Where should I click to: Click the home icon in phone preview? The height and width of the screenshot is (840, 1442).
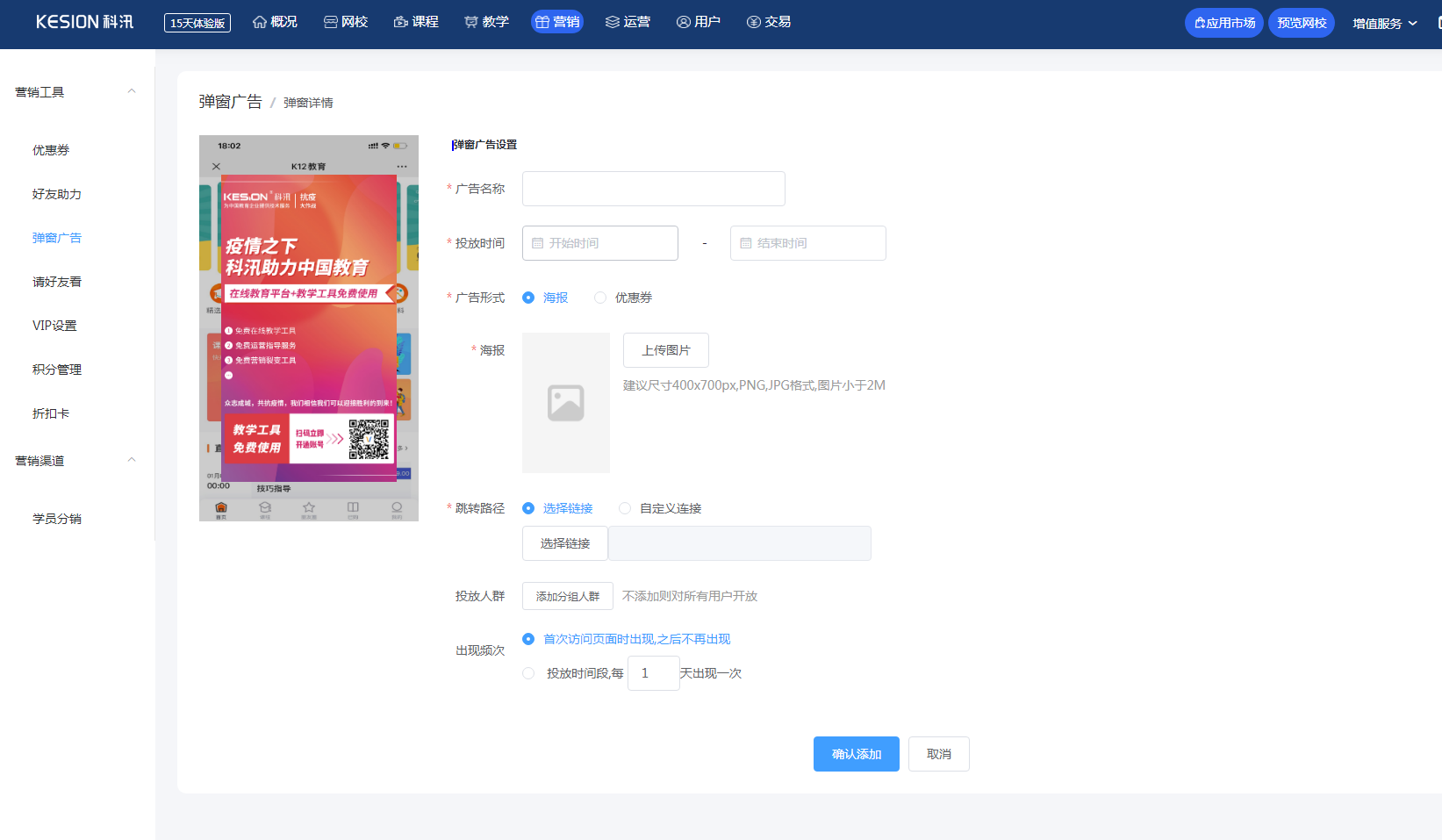pos(221,508)
